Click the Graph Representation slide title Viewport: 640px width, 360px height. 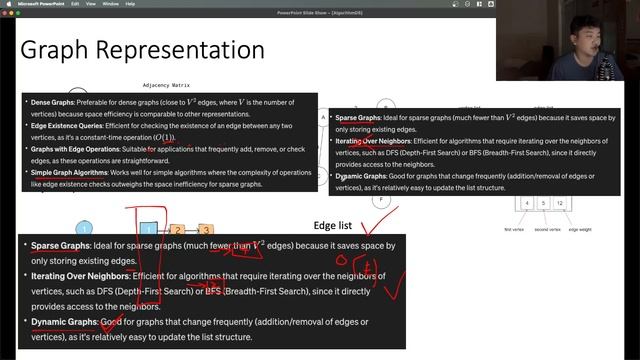coord(142,50)
